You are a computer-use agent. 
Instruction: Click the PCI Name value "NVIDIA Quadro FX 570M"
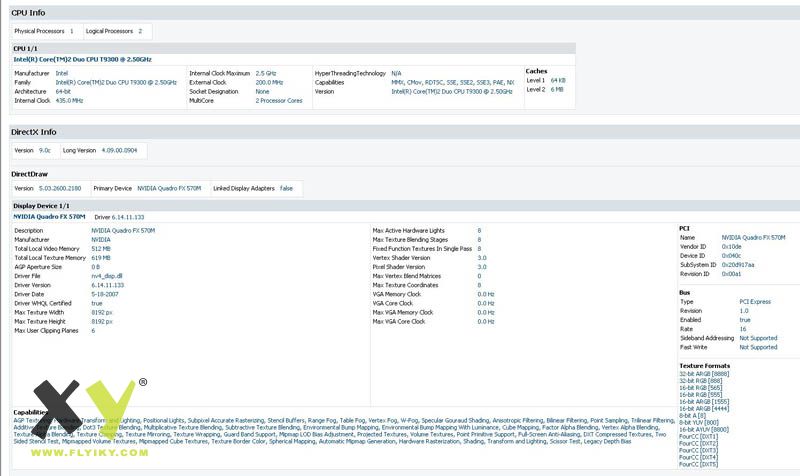(754, 238)
